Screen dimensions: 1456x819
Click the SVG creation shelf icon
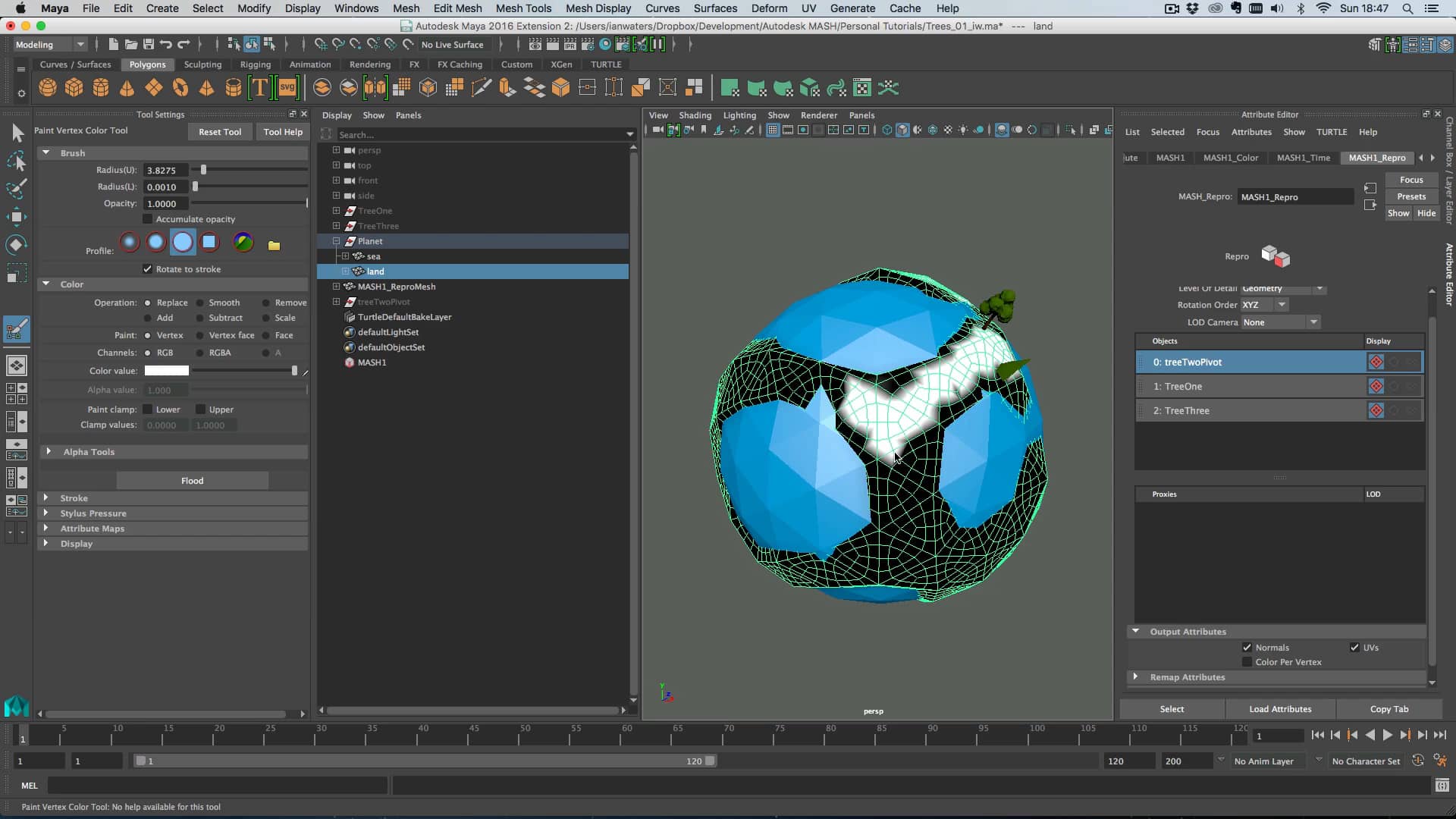click(287, 87)
